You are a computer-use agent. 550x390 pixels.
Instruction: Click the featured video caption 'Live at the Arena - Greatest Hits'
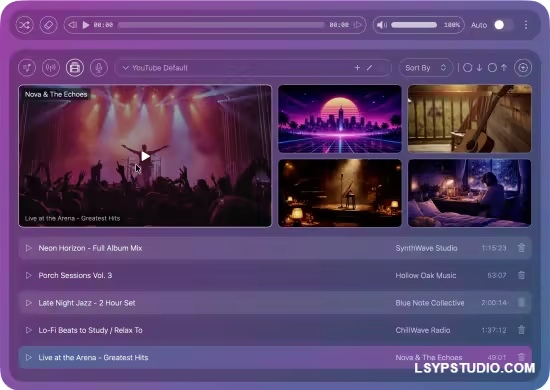click(x=72, y=218)
